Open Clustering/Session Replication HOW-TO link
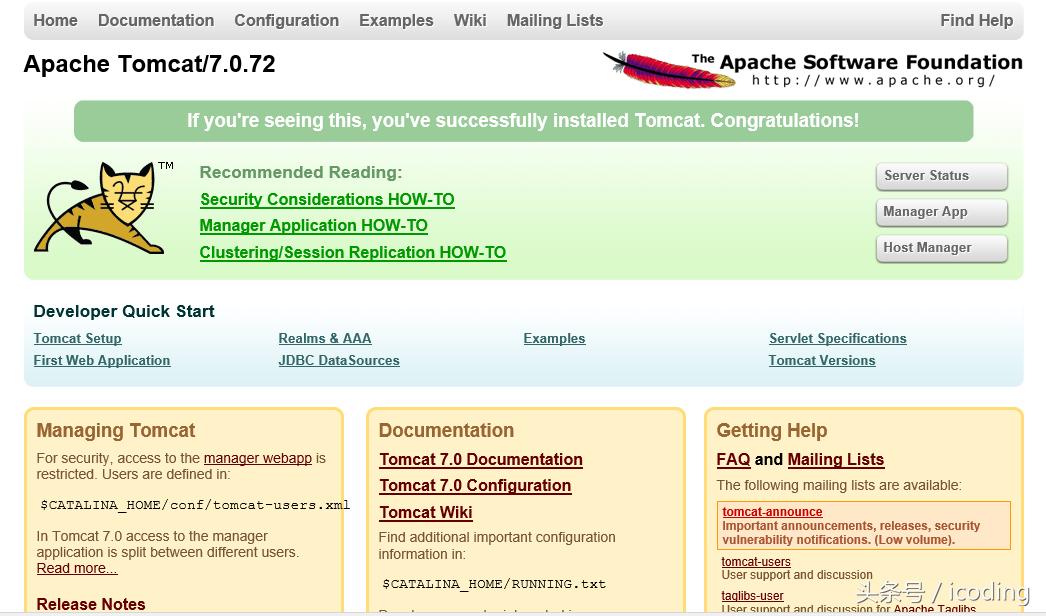The width and height of the screenshot is (1046, 616). (x=353, y=252)
